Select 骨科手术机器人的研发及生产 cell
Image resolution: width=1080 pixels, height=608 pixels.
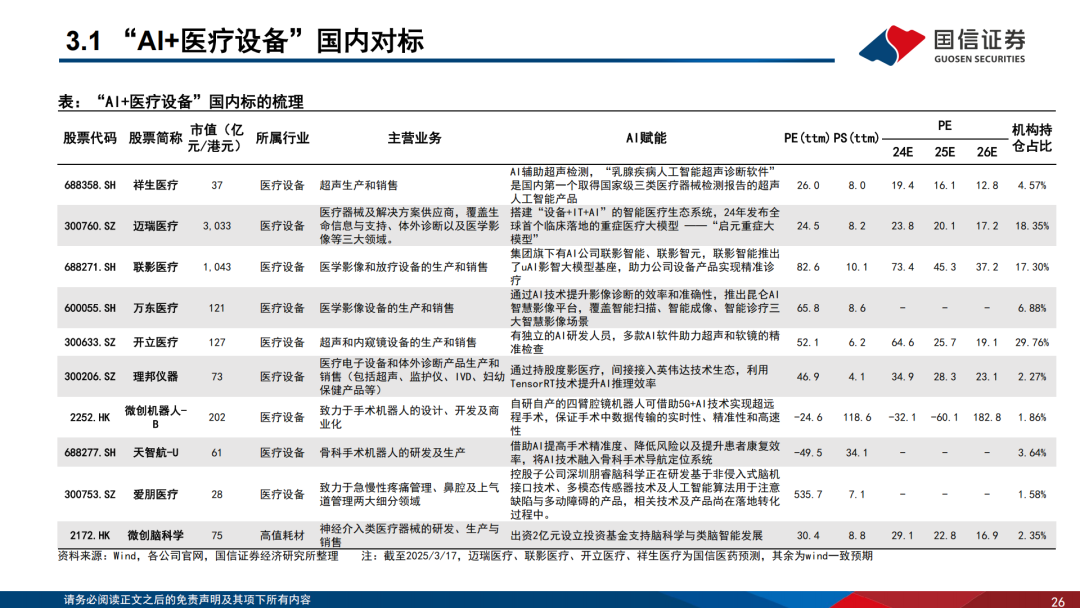point(392,452)
